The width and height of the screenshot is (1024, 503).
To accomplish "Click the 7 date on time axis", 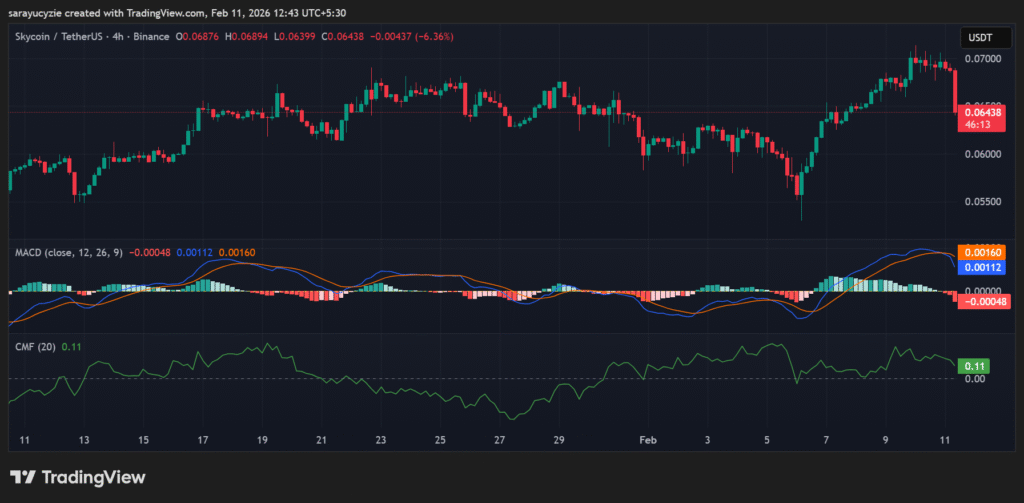I will (826, 440).
